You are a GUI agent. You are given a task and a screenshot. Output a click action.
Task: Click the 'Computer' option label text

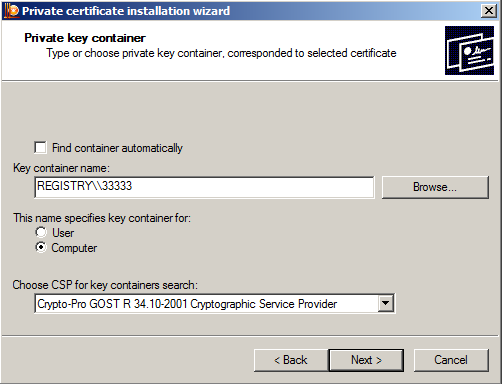[x=74, y=248]
